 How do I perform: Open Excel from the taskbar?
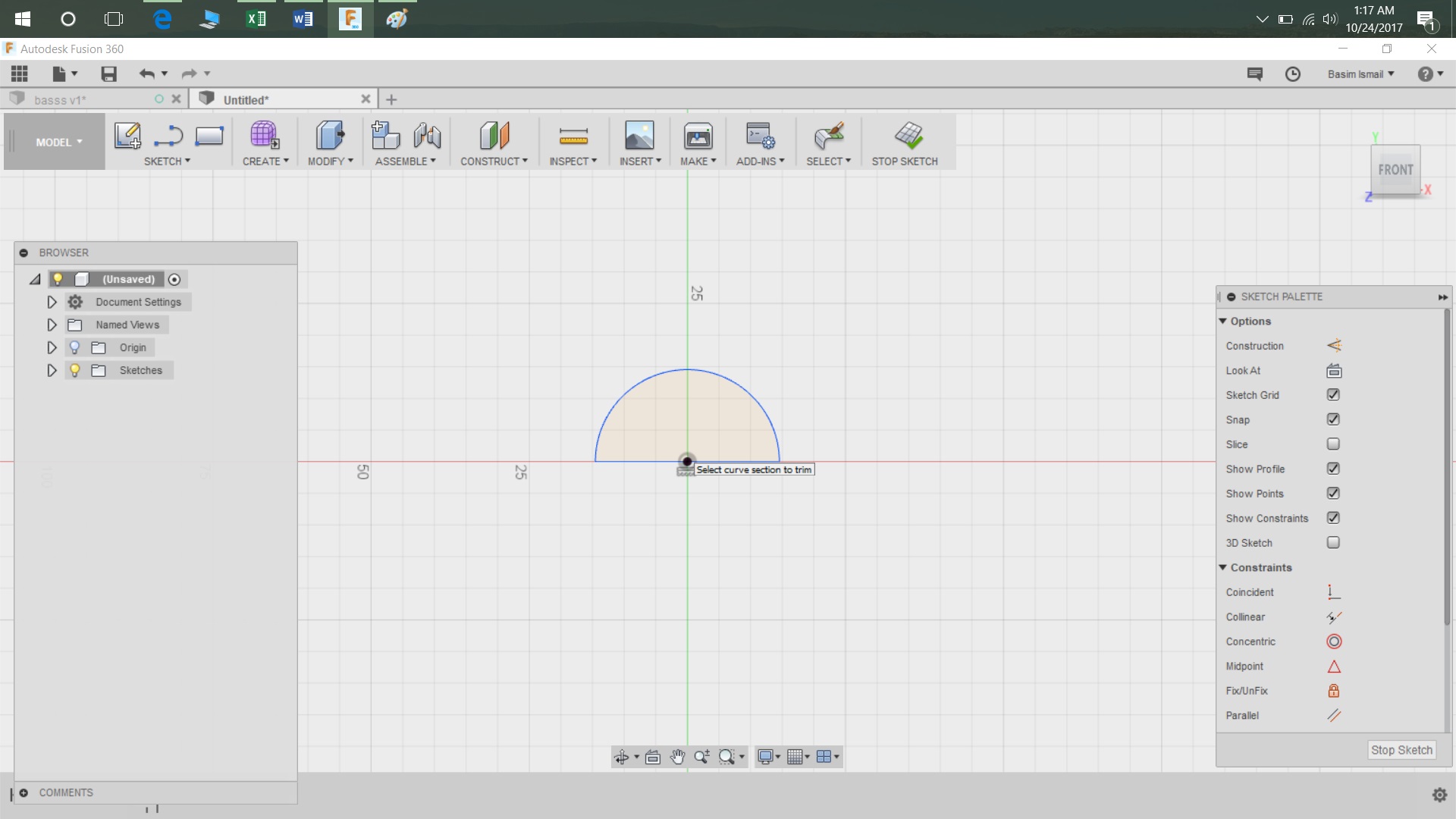coord(256,19)
